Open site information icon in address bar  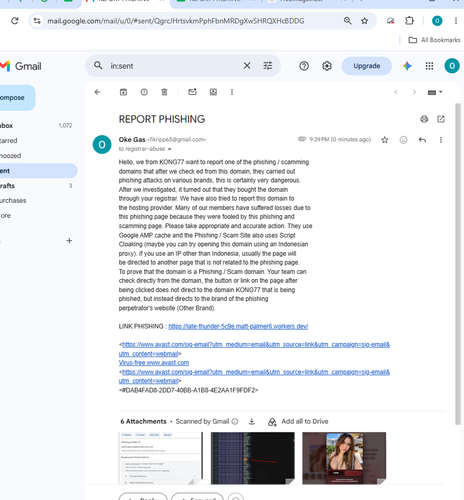tap(37, 21)
